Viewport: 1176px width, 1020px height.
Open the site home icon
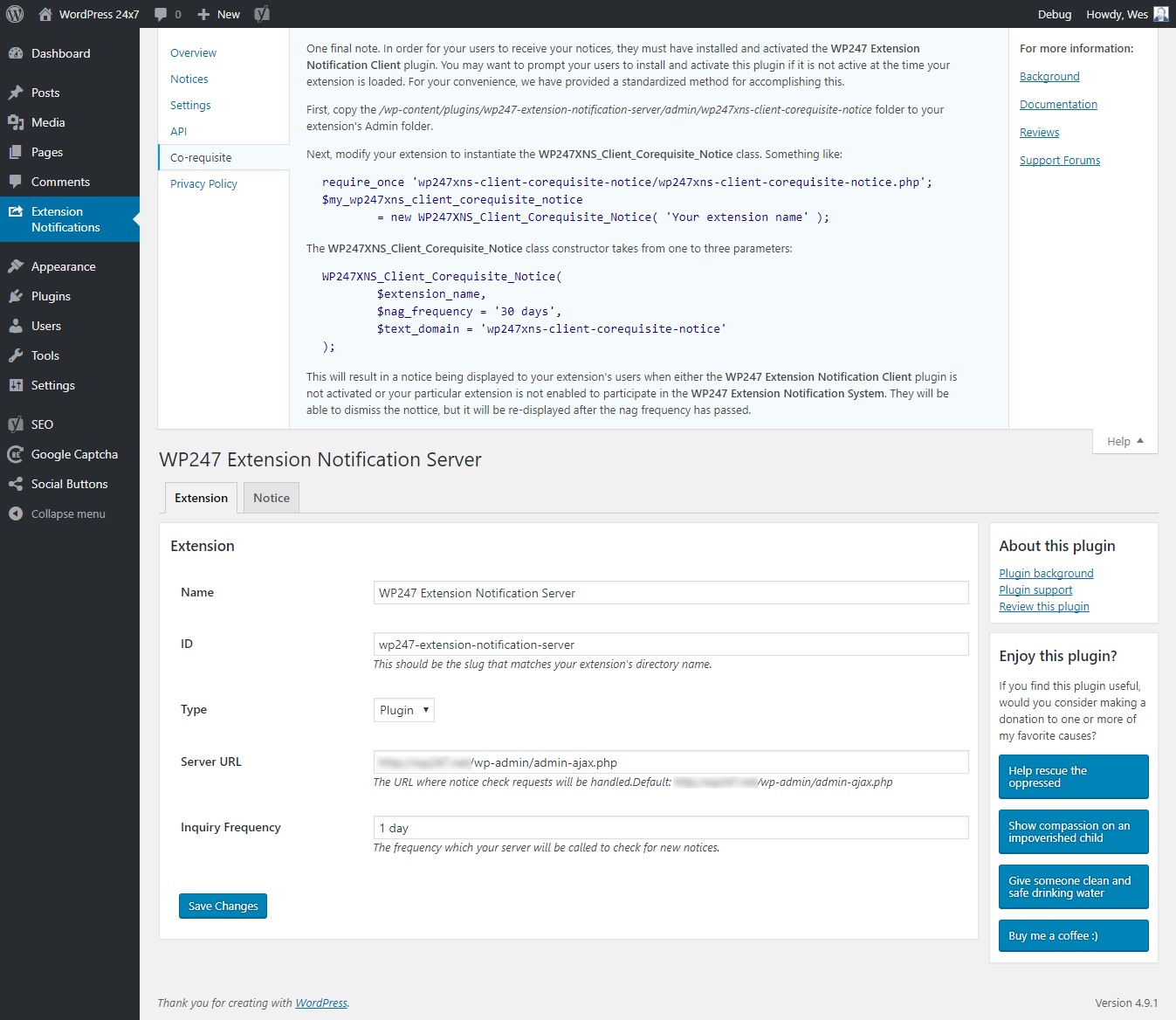tap(45, 14)
